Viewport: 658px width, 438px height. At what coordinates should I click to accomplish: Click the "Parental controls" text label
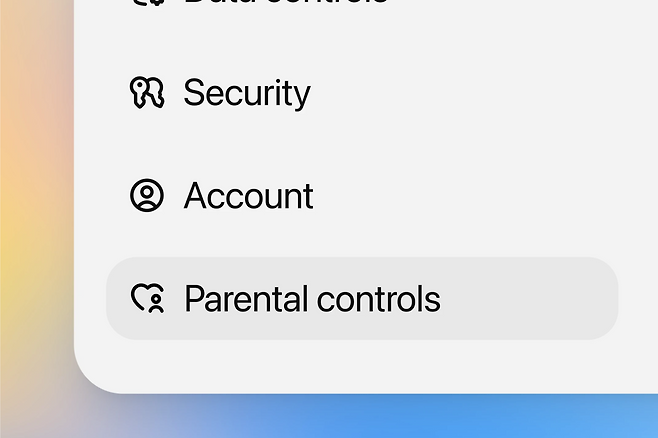coord(312,299)
